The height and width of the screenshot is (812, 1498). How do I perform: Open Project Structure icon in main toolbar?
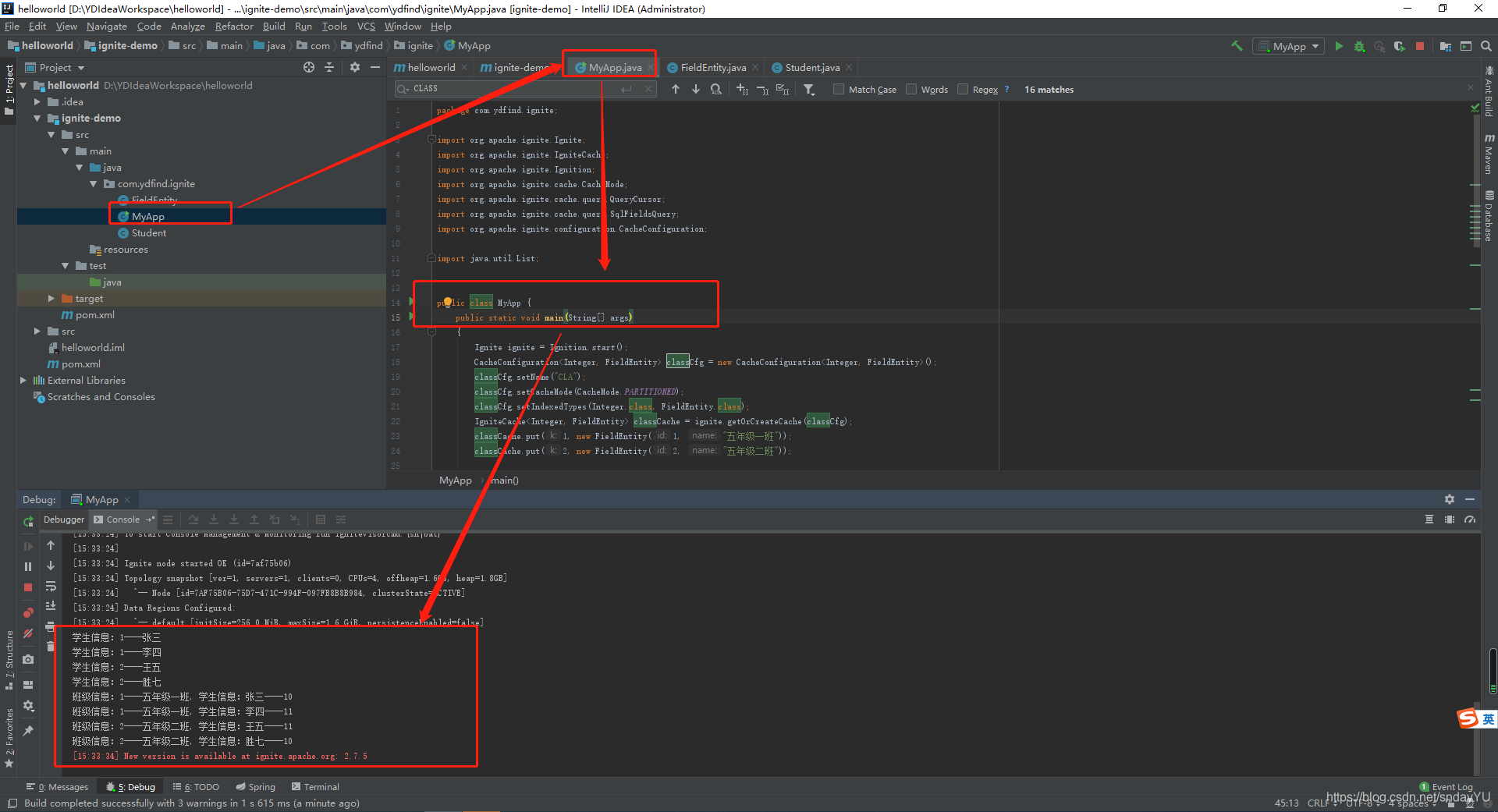1445,46
